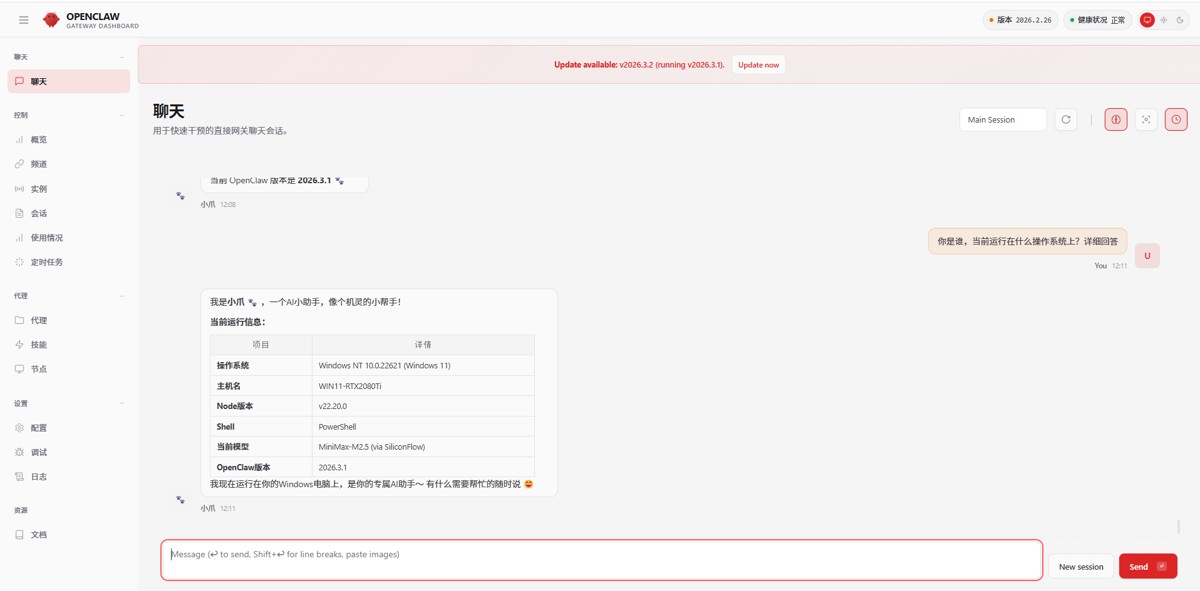Open the Main Session selector
Screen dimensions: 1200x591
coord(1003,120)
